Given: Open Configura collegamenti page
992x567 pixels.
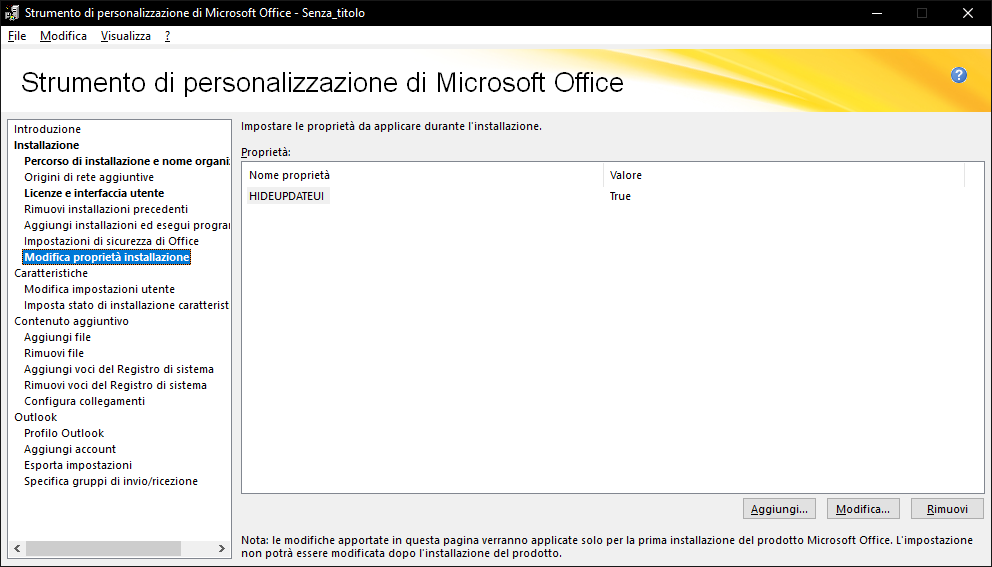Looking at the screenshot, I should click(x=84, y=401).
